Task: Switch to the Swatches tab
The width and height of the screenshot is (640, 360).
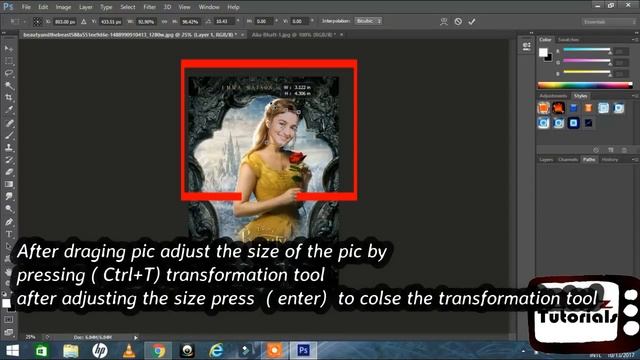Action: [x=569, y=40]
